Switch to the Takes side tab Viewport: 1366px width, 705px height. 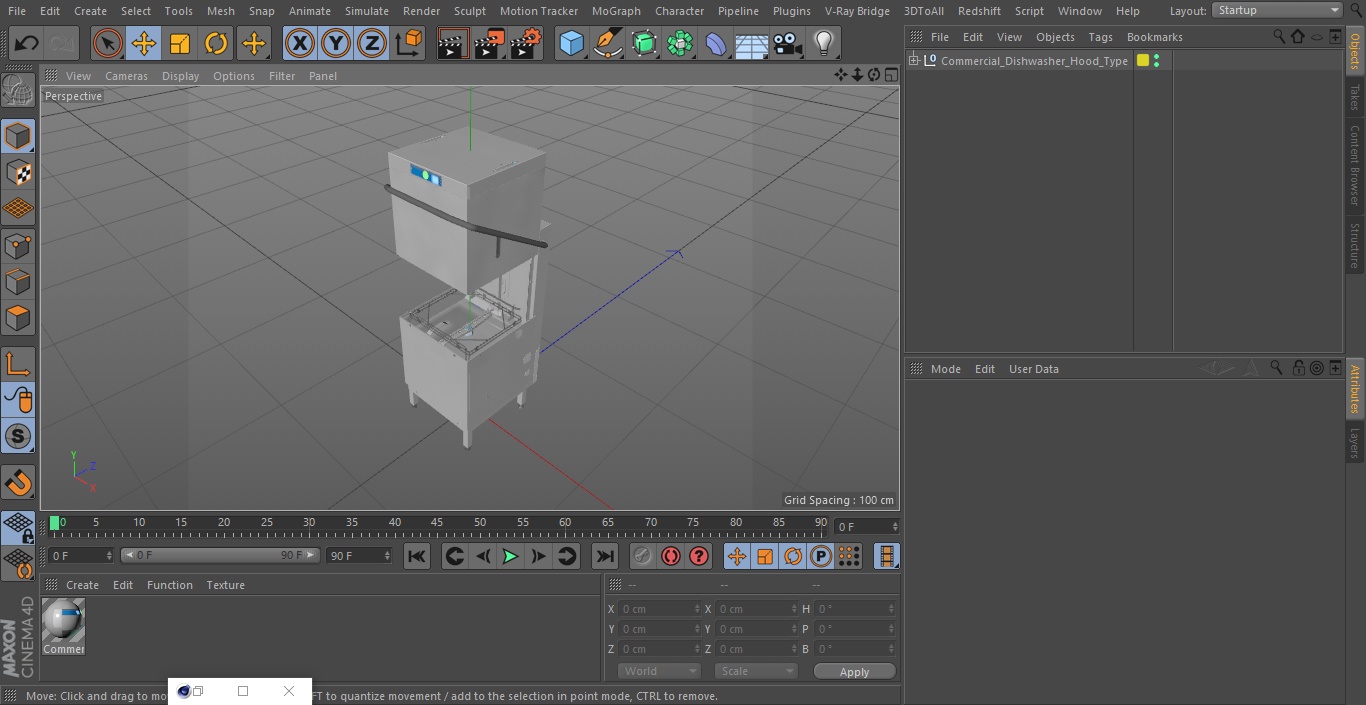(x=1355, y=97)
